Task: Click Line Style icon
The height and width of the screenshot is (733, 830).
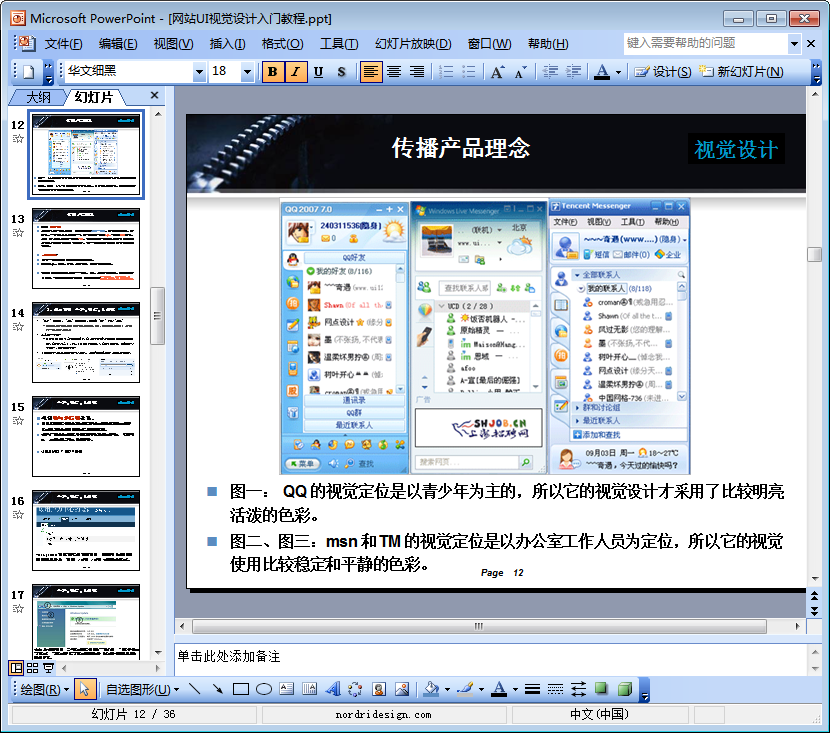Action: [533, 689]
